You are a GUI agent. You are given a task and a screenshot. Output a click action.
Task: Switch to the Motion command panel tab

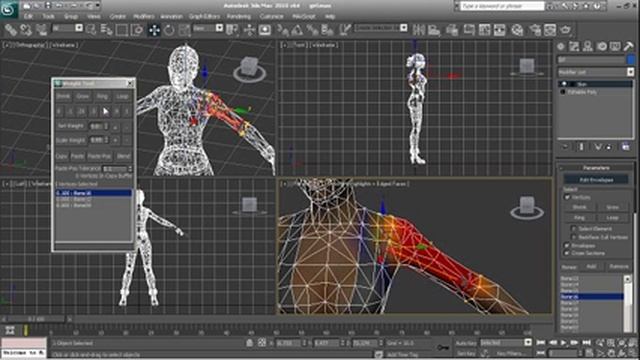coord(602,47)
